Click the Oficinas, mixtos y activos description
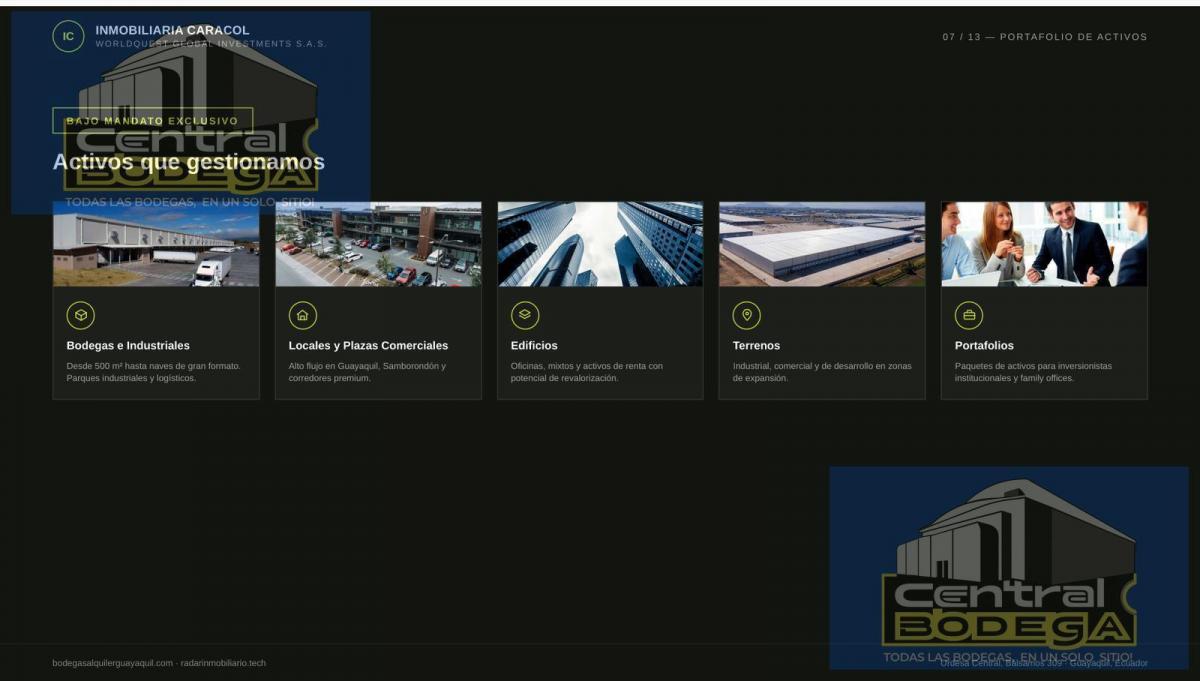1200x681 pixels. tap(587, 372)
